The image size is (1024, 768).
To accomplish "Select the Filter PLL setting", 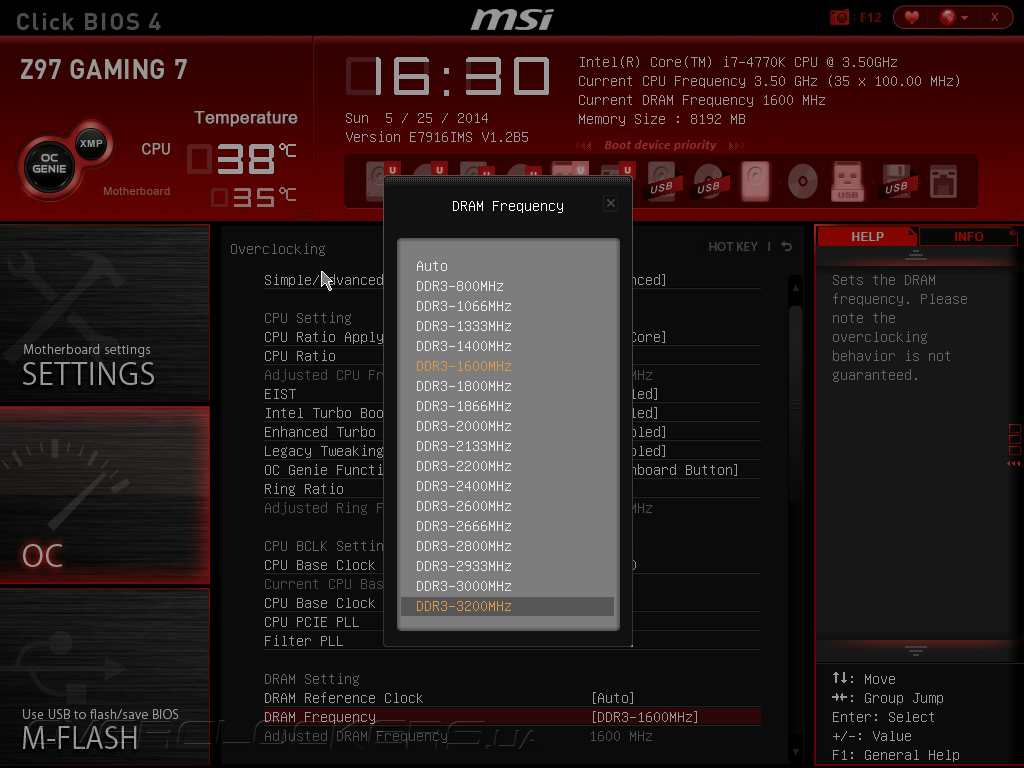I will [x=303, y=641].
